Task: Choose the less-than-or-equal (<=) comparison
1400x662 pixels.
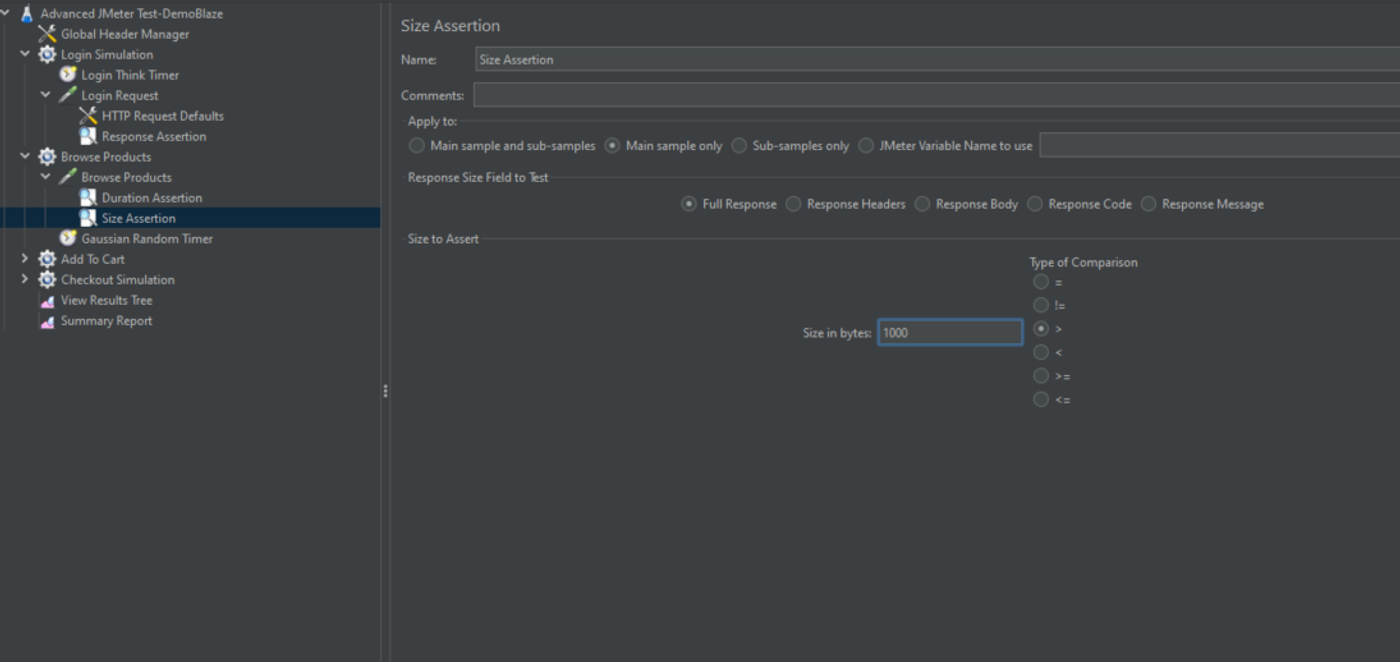Action: pyautogui.click(x=1041, y=399)
